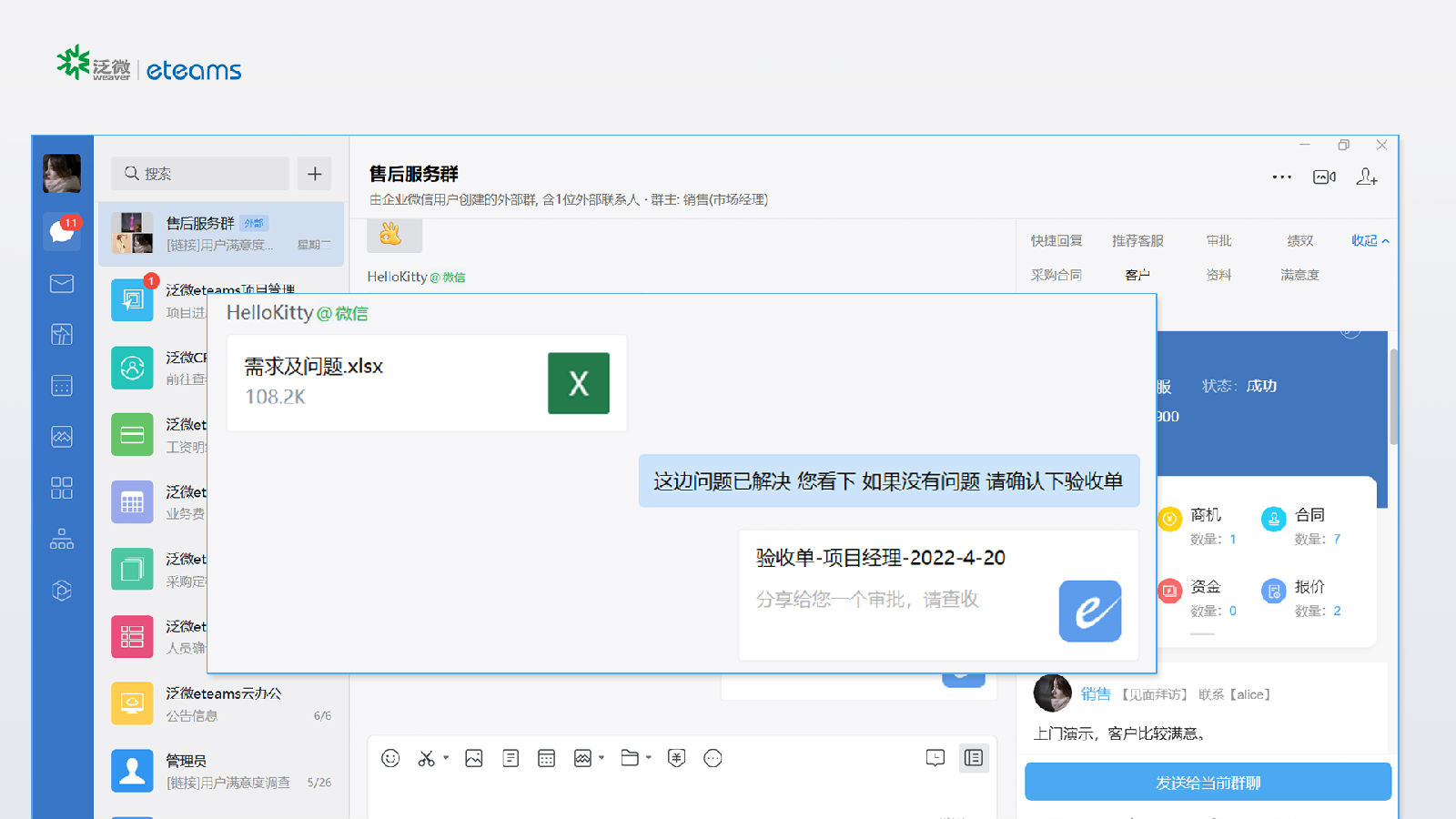Expand the screenshot tool dropdown arrow
1456x819 pixels.
(x=446, y=757)
